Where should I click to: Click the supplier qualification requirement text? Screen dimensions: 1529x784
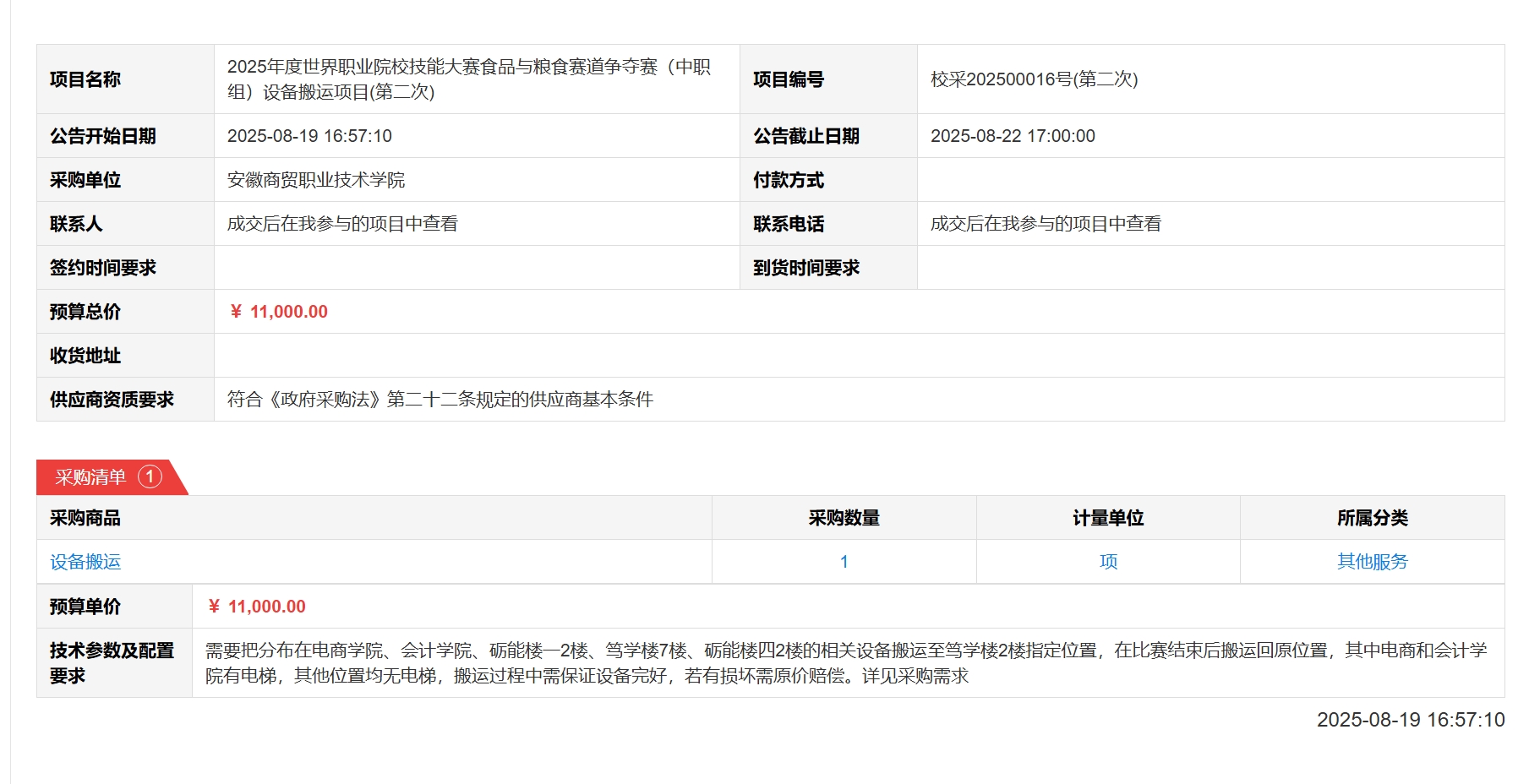(440, 400)
